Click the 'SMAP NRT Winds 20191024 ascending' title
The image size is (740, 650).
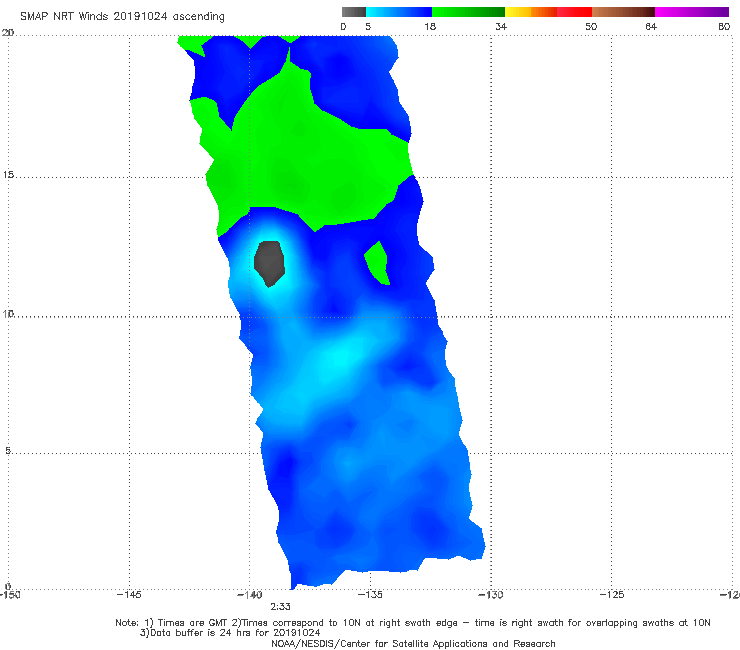click(122, 16)
